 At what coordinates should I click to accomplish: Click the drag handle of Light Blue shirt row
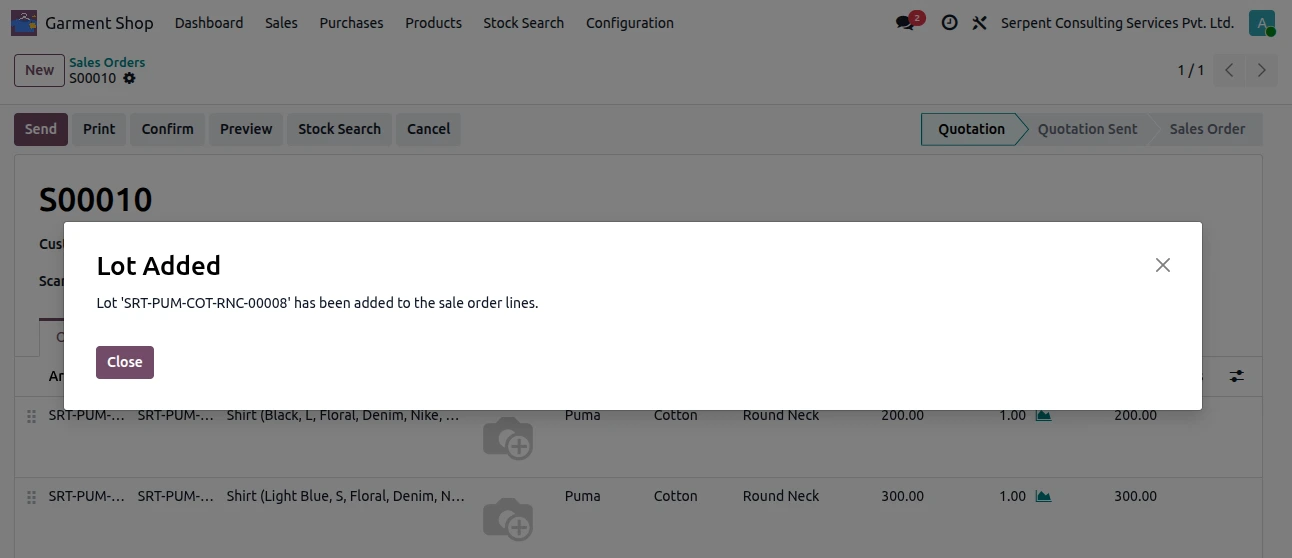click(x=31, y=497)
